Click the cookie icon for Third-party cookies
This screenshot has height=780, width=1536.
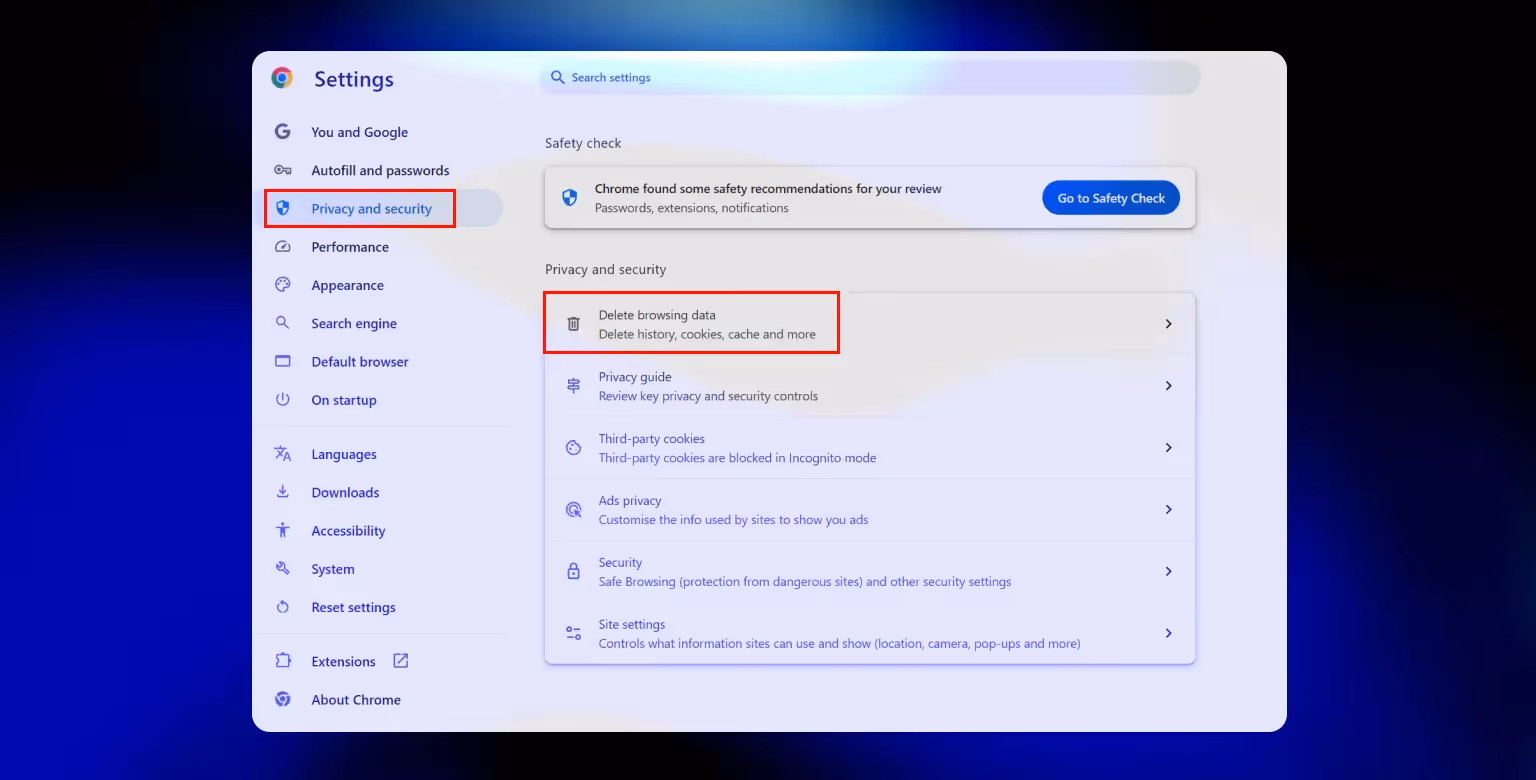573,448
